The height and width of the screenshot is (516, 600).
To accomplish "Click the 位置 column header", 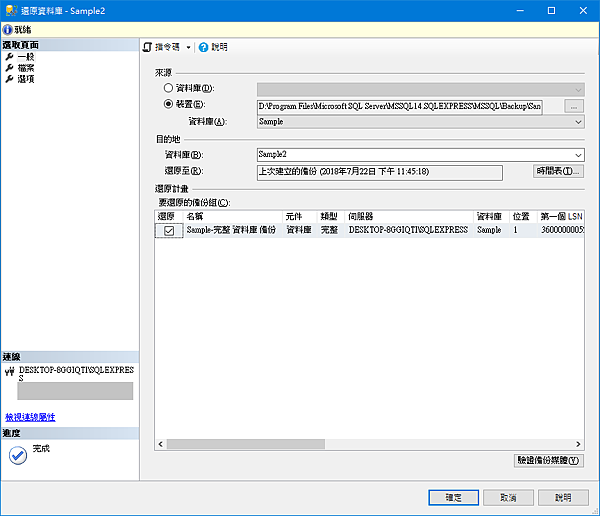I will pos(523,217).
